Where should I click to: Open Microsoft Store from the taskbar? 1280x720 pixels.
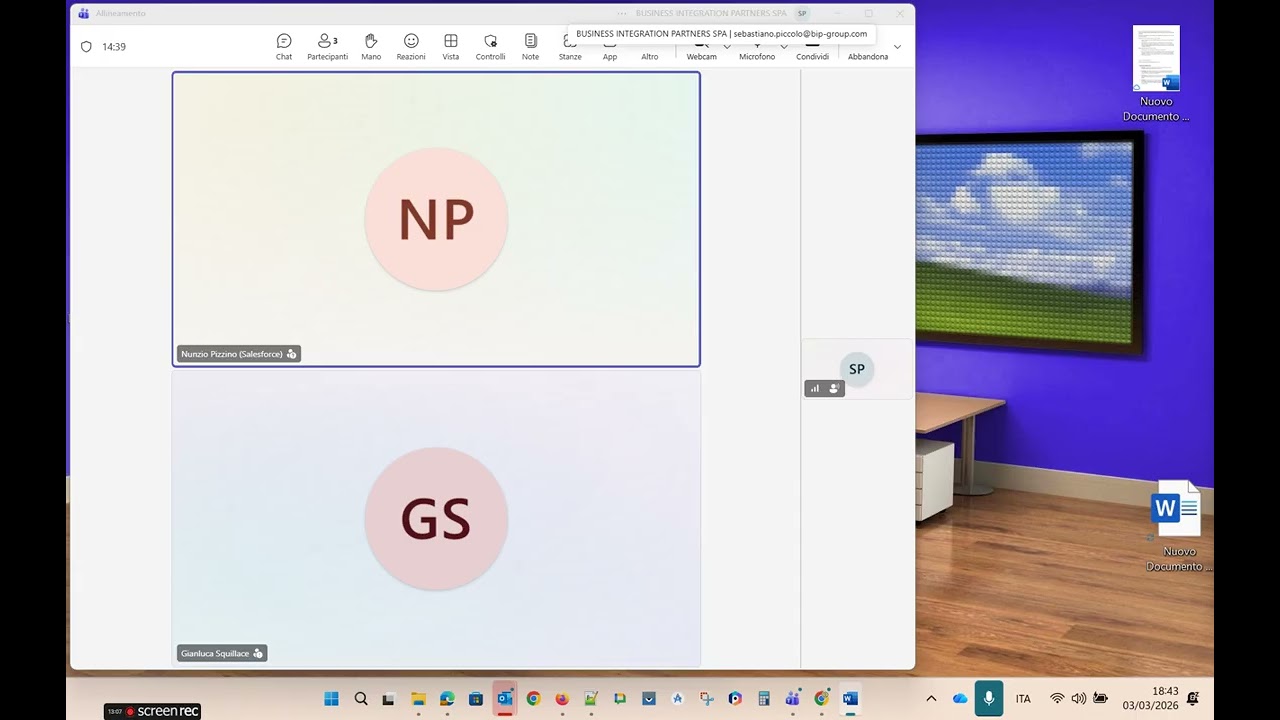click(476, 698)
